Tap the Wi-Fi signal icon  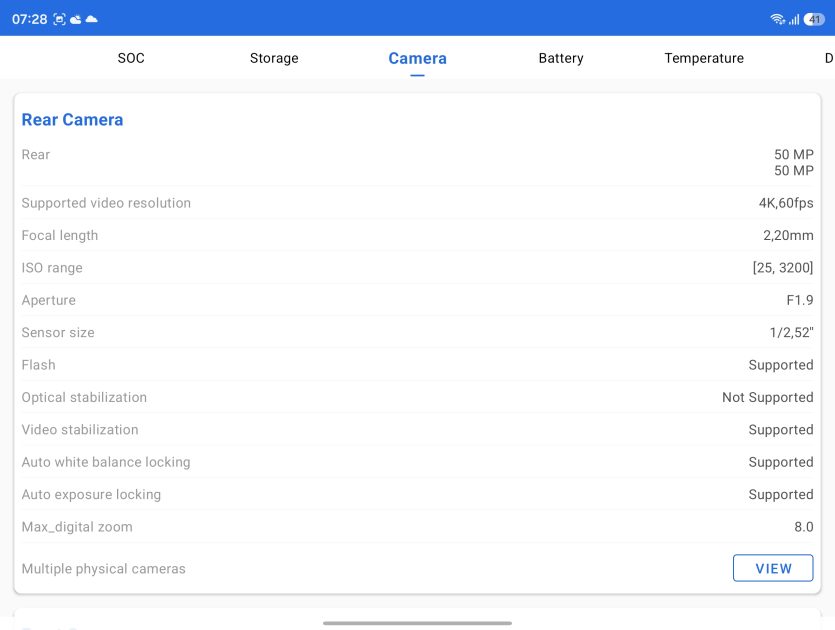tap(777, 20)
